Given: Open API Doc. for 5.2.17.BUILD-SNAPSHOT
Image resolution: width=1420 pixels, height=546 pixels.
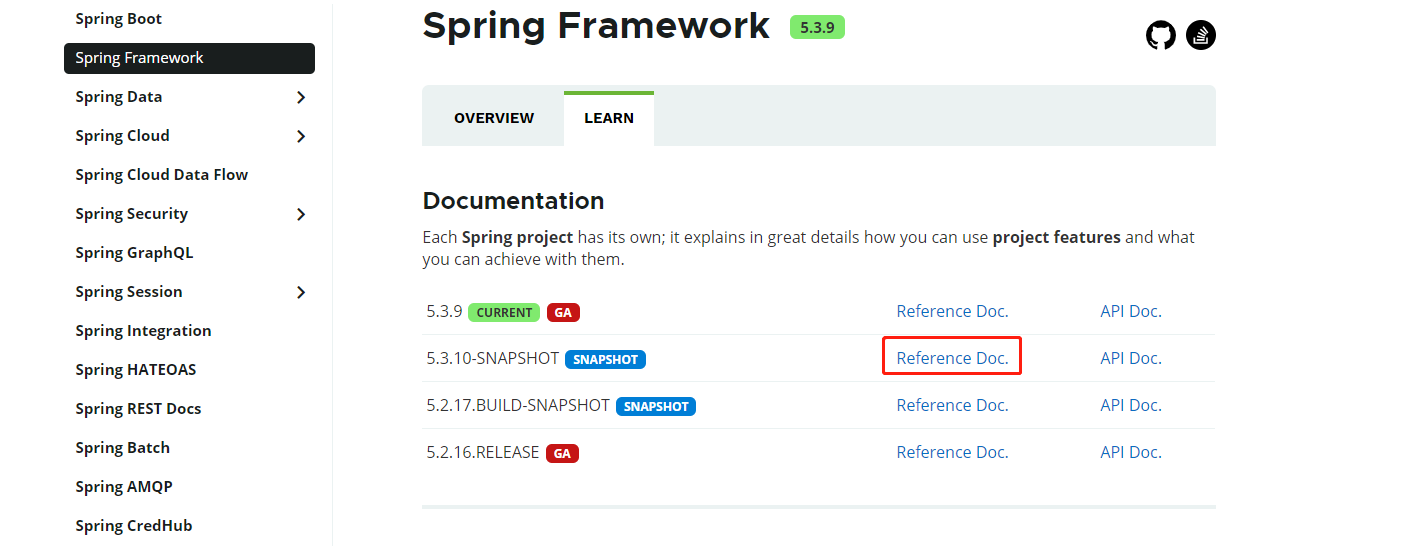Looking at the screenshot, I should [x=1131, y=405].
